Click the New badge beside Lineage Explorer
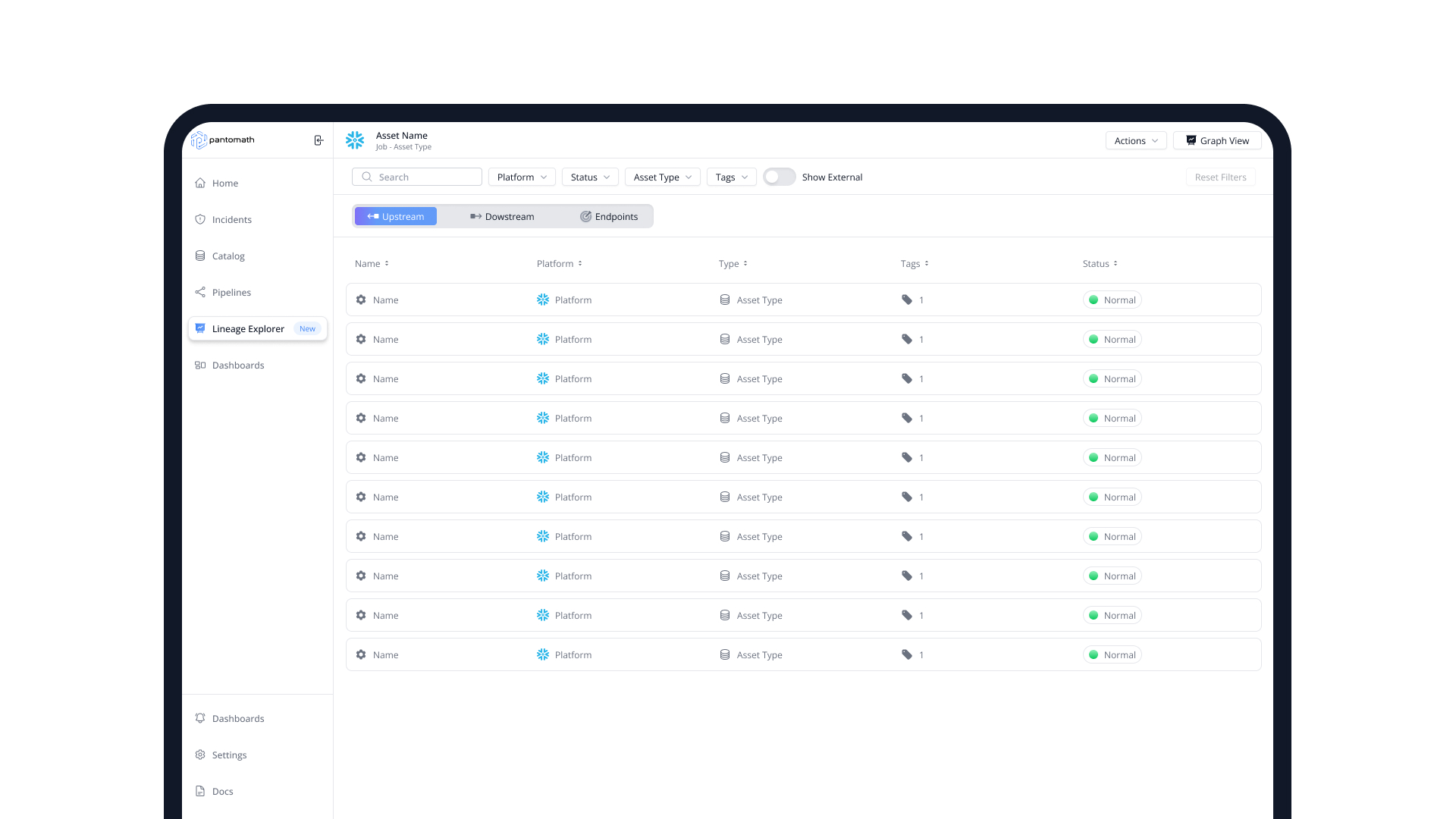Screen dimensions: 1456x819 click(x=307, y=328)
